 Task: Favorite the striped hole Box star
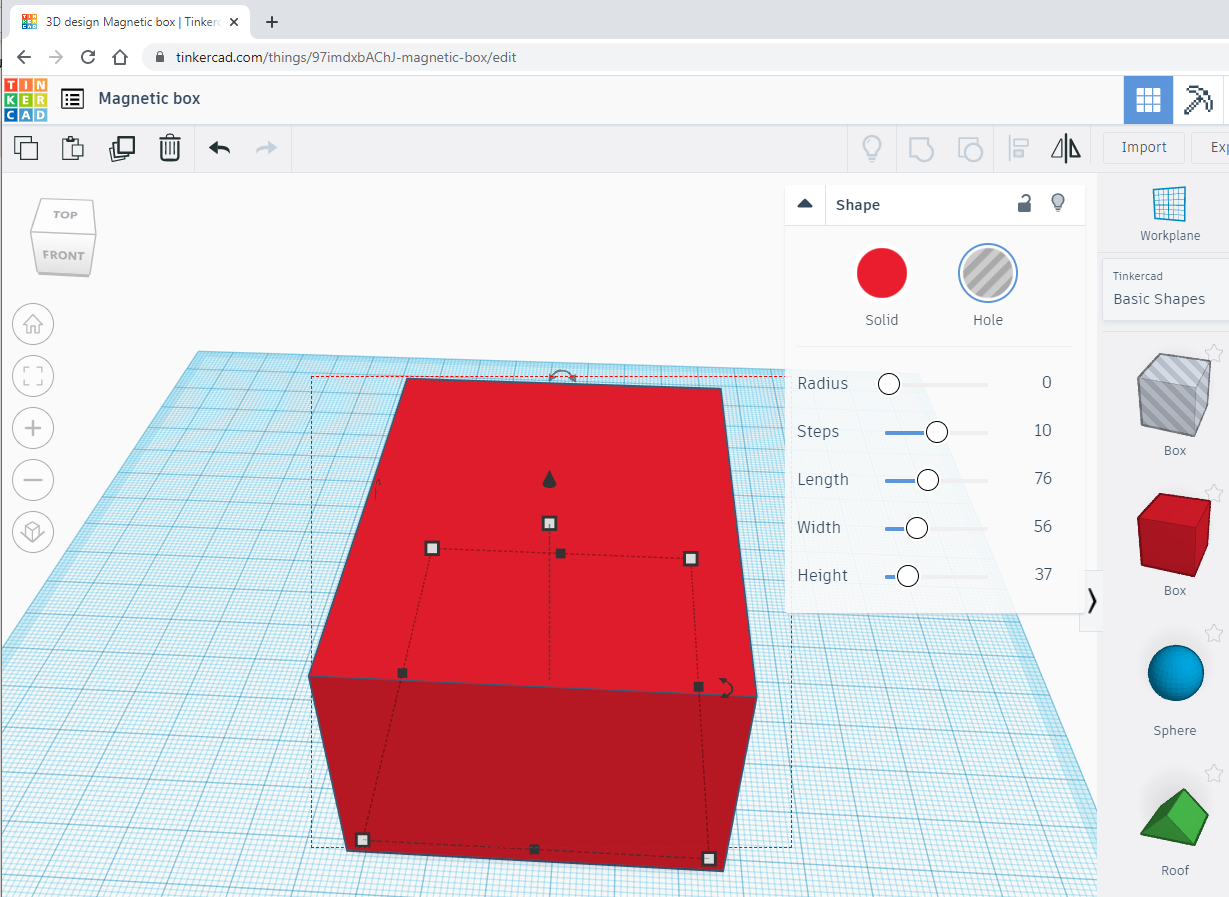tap(1214, 353)
